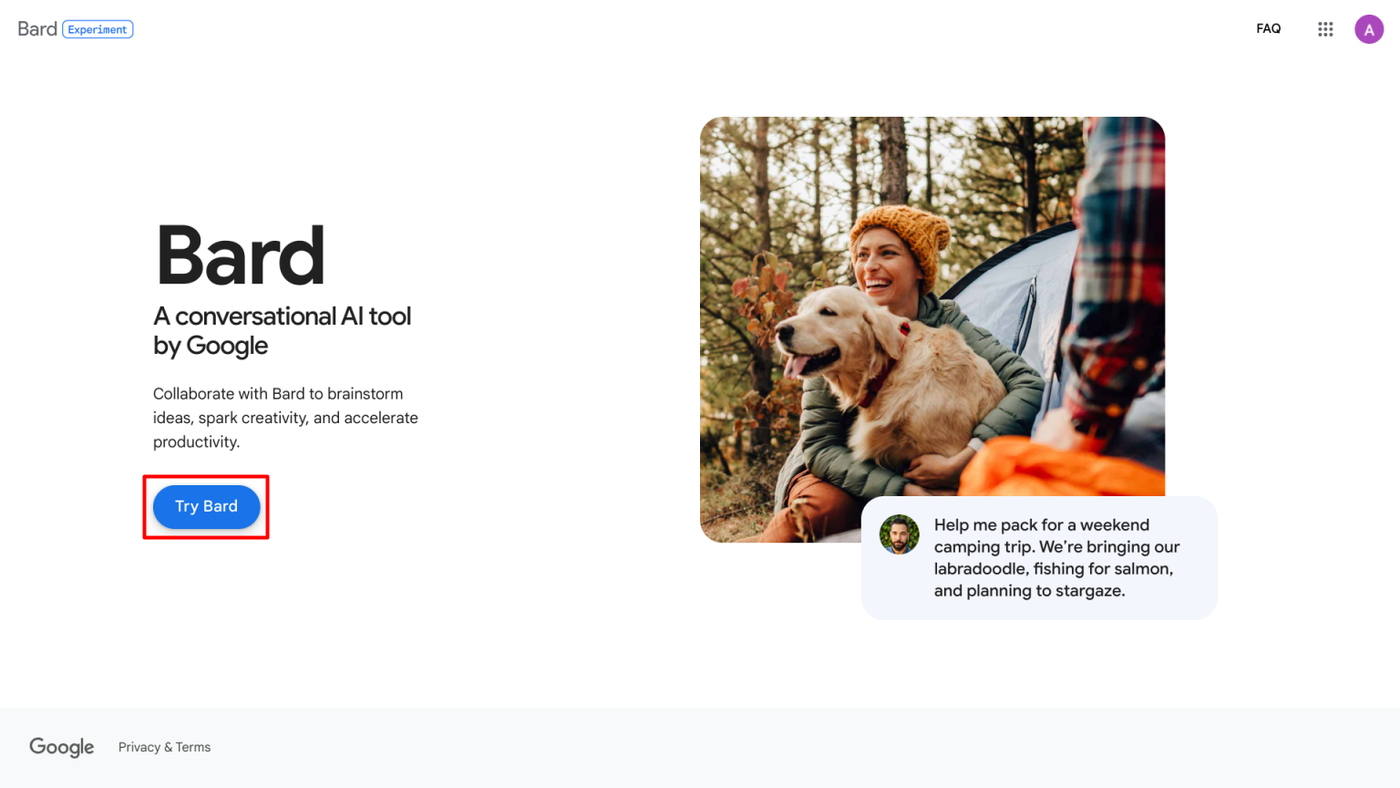Click 'A conversational AI tool by Google' subtitle
1400x788 pixels.
point(282,330)
